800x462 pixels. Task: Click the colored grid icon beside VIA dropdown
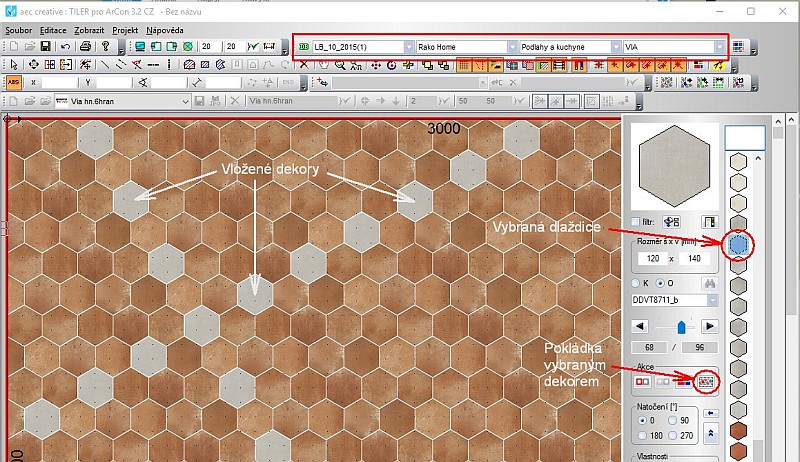[x=738, y=47]
